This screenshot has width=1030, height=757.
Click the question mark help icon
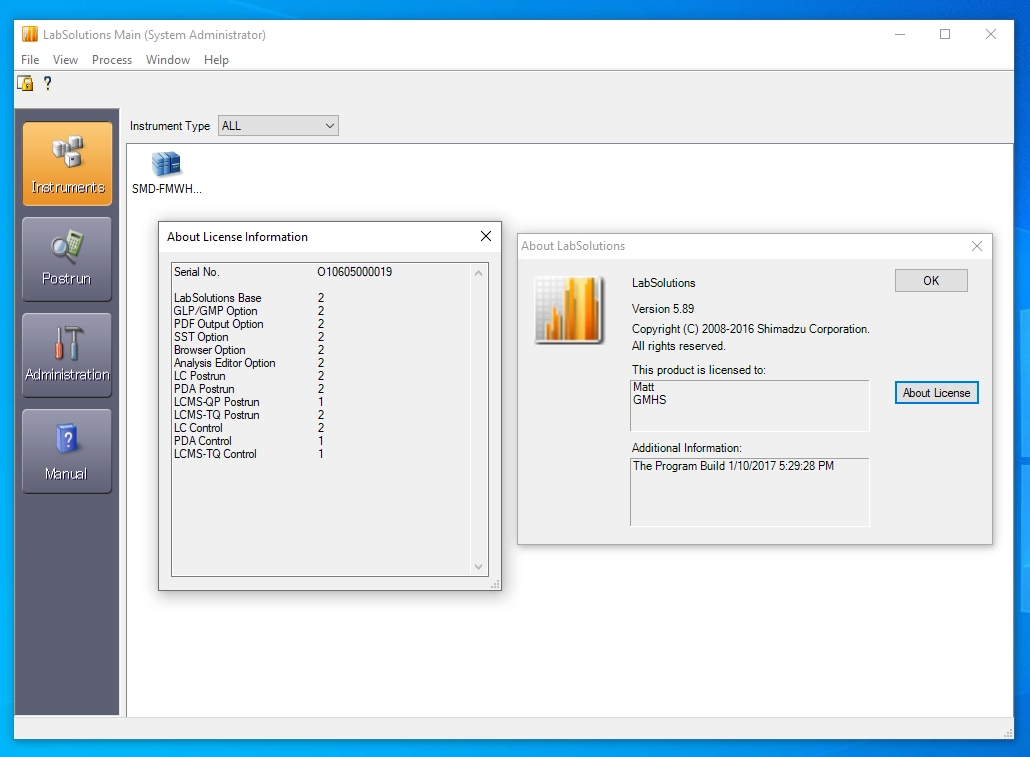pos(47,84)
